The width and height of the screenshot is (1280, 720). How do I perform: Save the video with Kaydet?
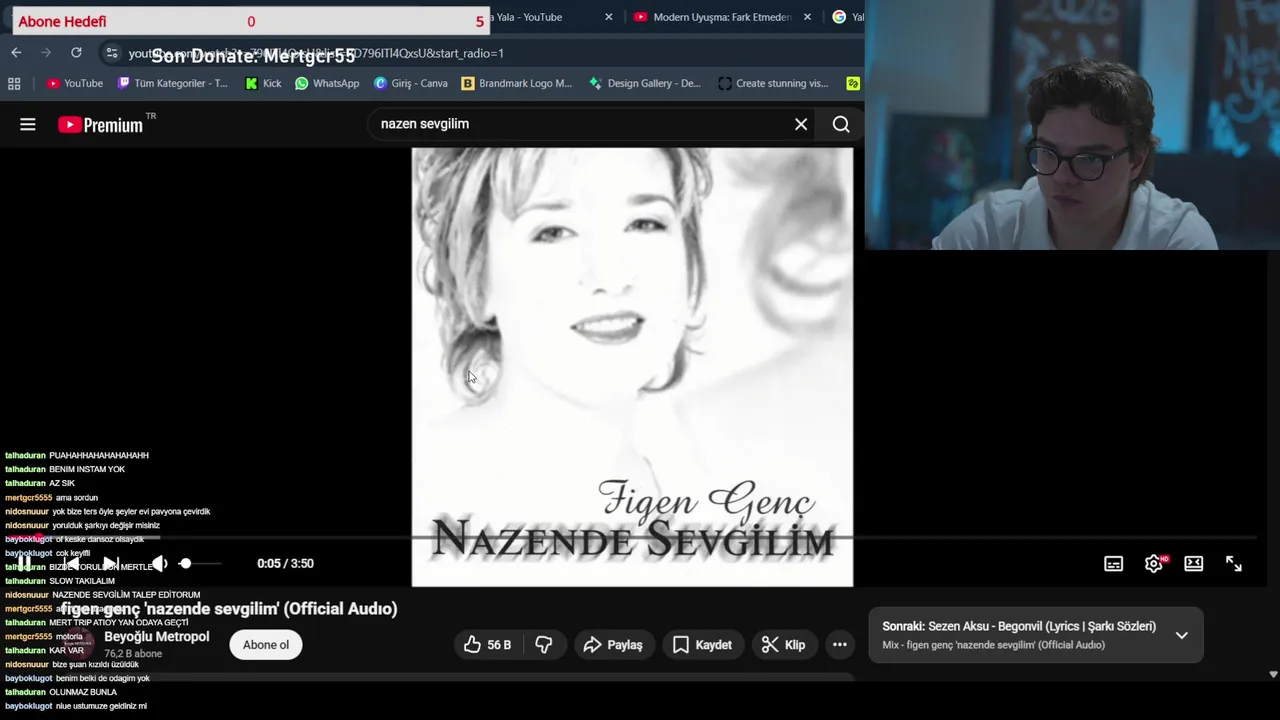(702, 645)
